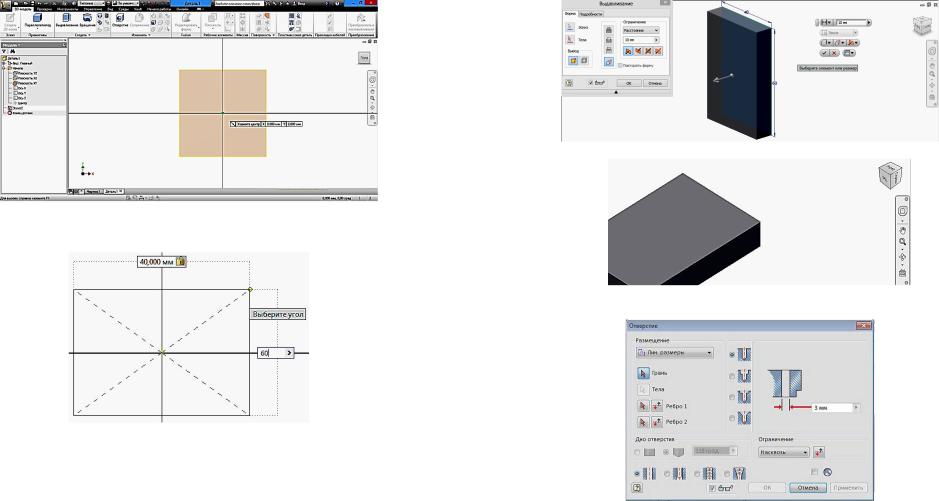
Task: Click the pan hand in main window navigation bar
Action: tap(372, 91)
